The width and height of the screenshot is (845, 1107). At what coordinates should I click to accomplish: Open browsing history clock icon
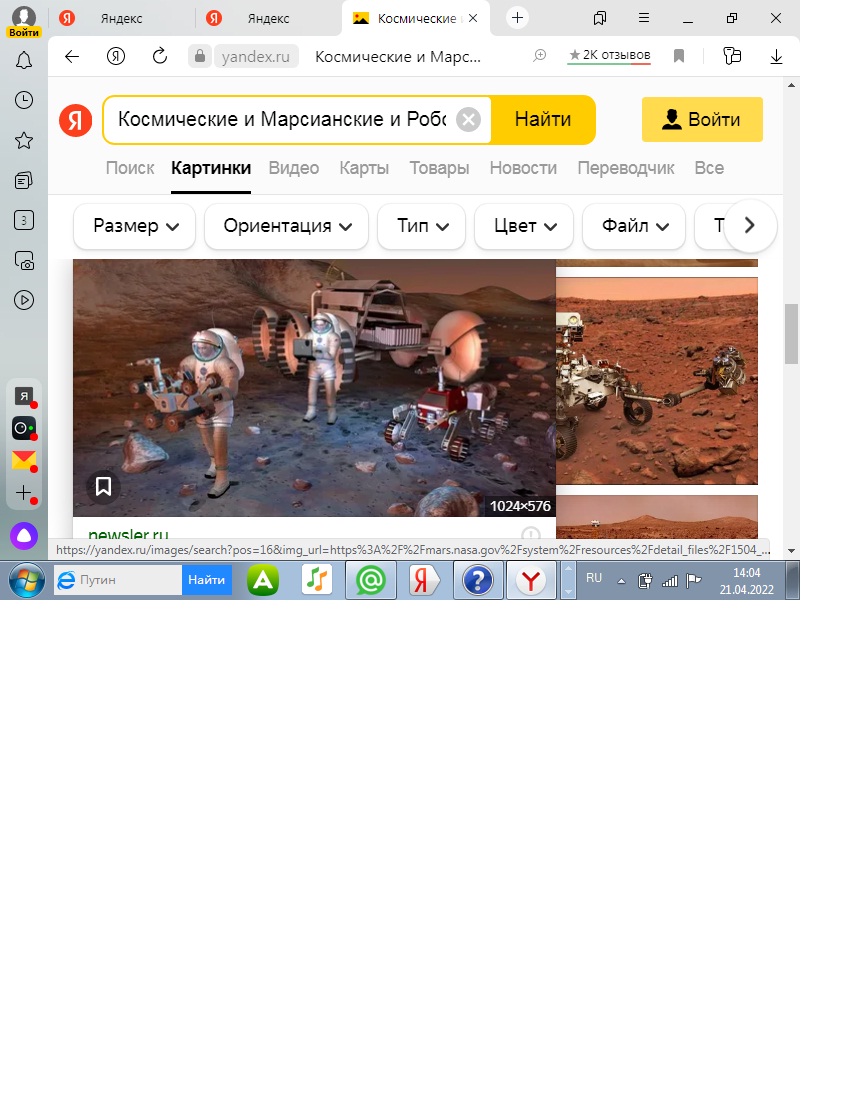[24, 100]
